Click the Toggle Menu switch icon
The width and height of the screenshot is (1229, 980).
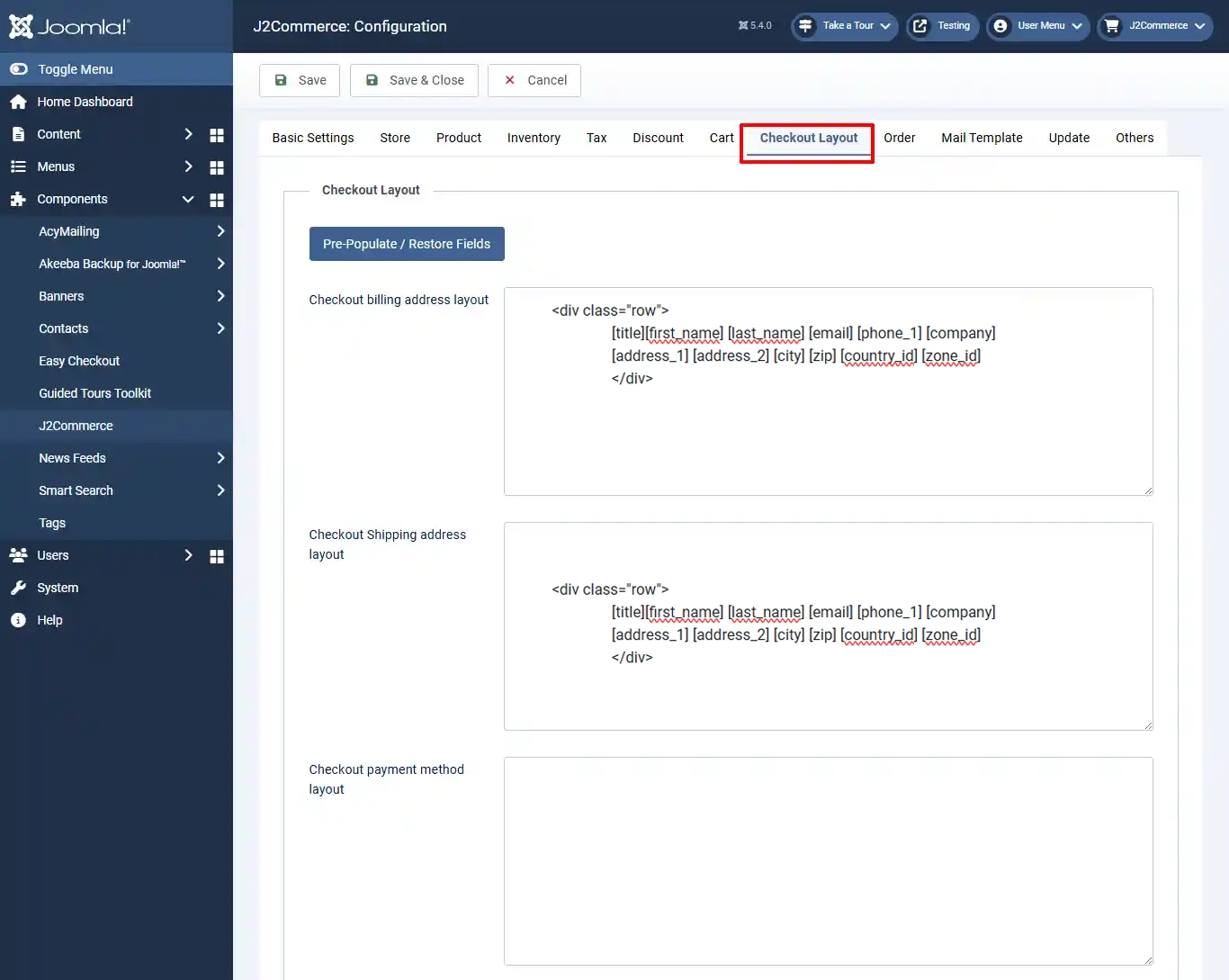pyautogui.click(x=18, y=69)
